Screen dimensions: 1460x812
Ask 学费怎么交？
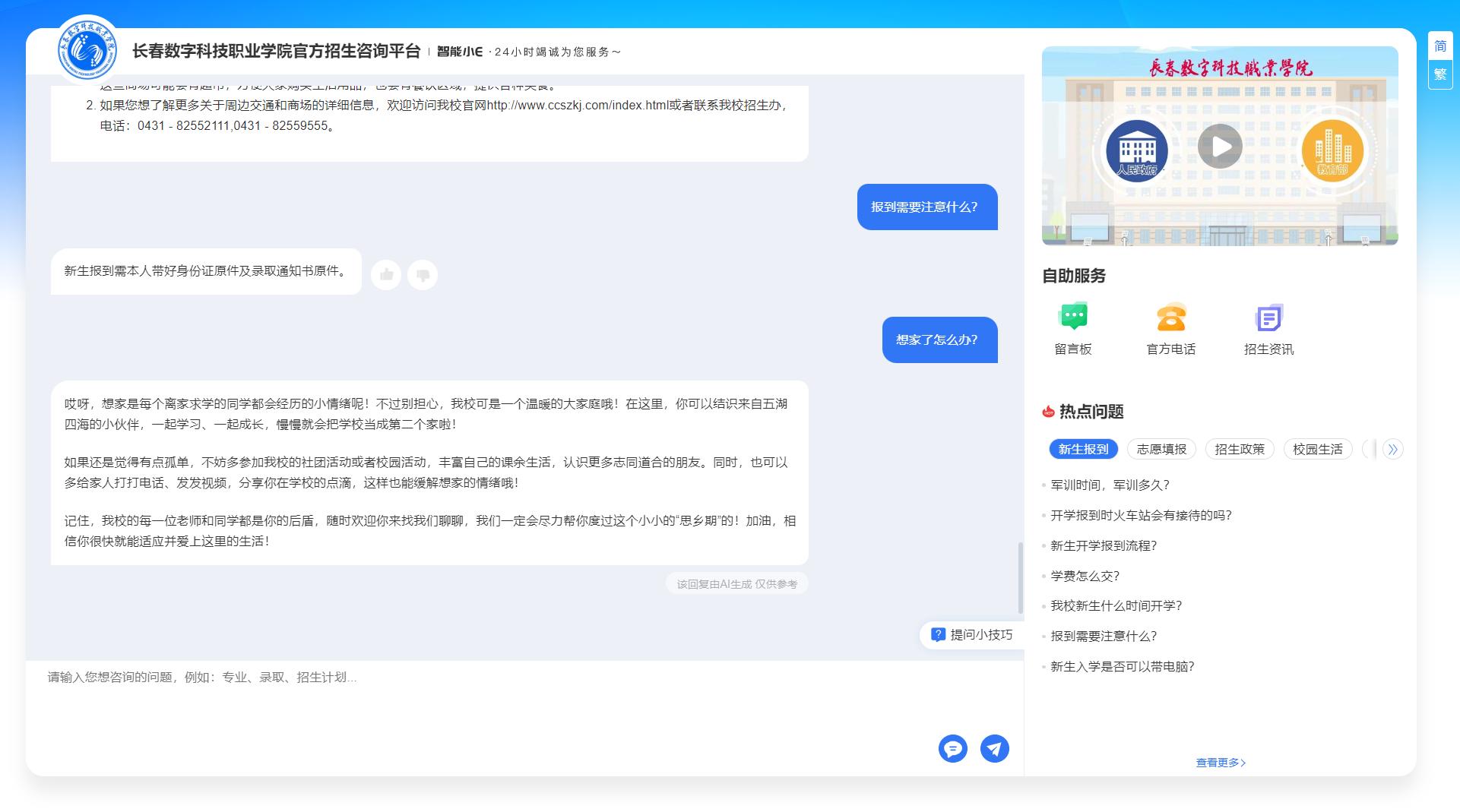pos(1085,577)
